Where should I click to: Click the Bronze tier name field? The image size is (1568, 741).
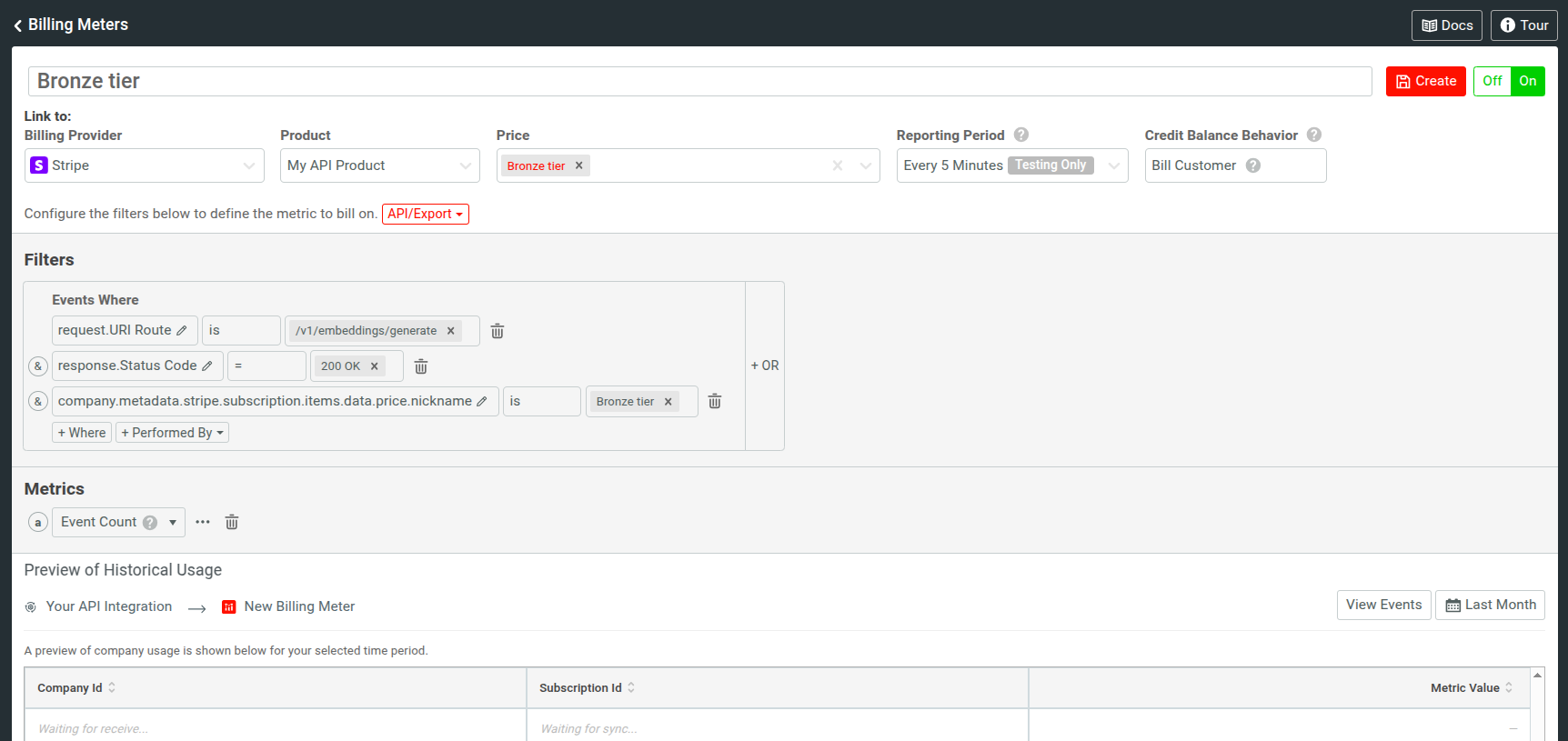pos(699,81)
